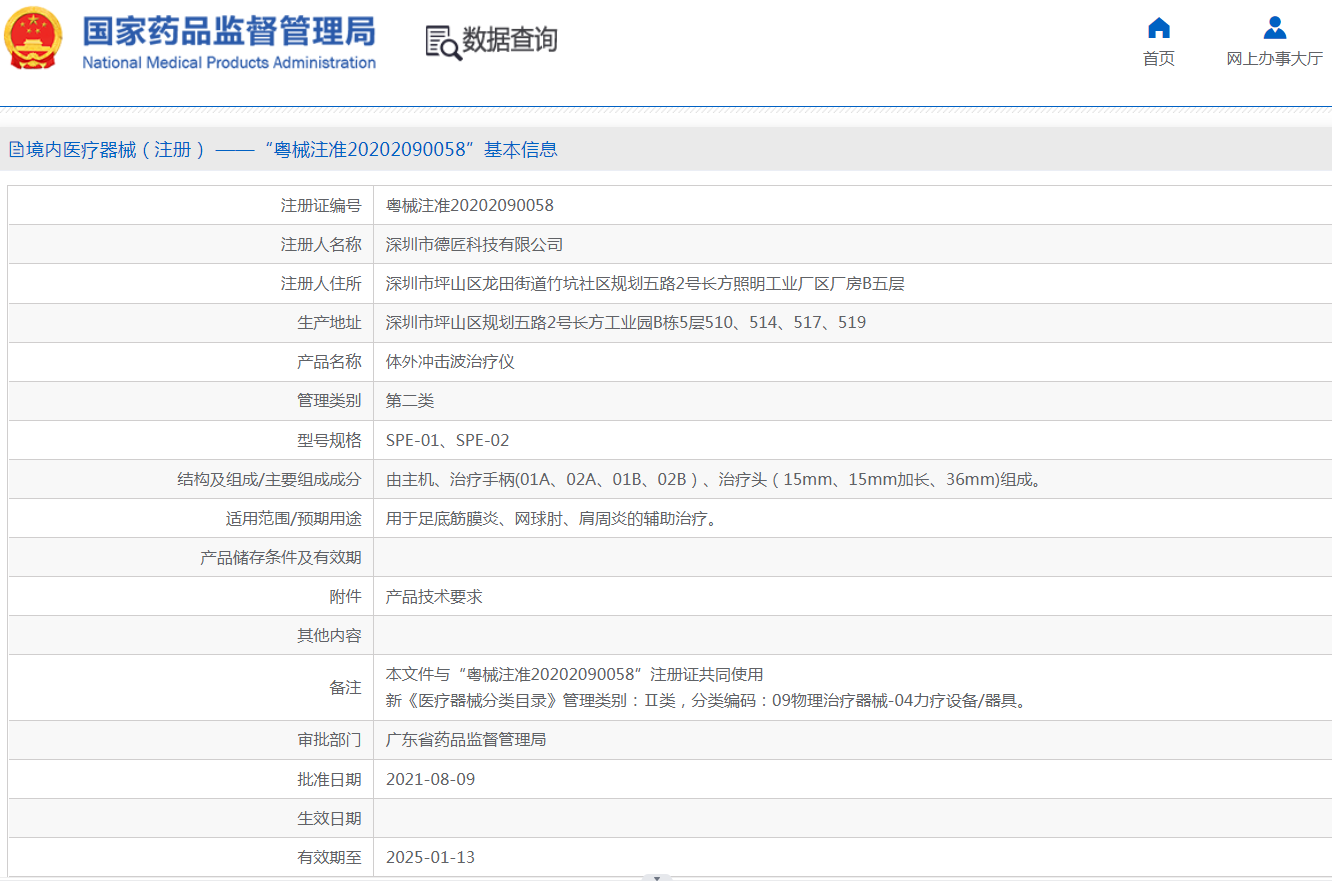Screen dimensions: 1332x881
Task: Select registration number 粤械注准20202090058 value
Action: point(470,206)
